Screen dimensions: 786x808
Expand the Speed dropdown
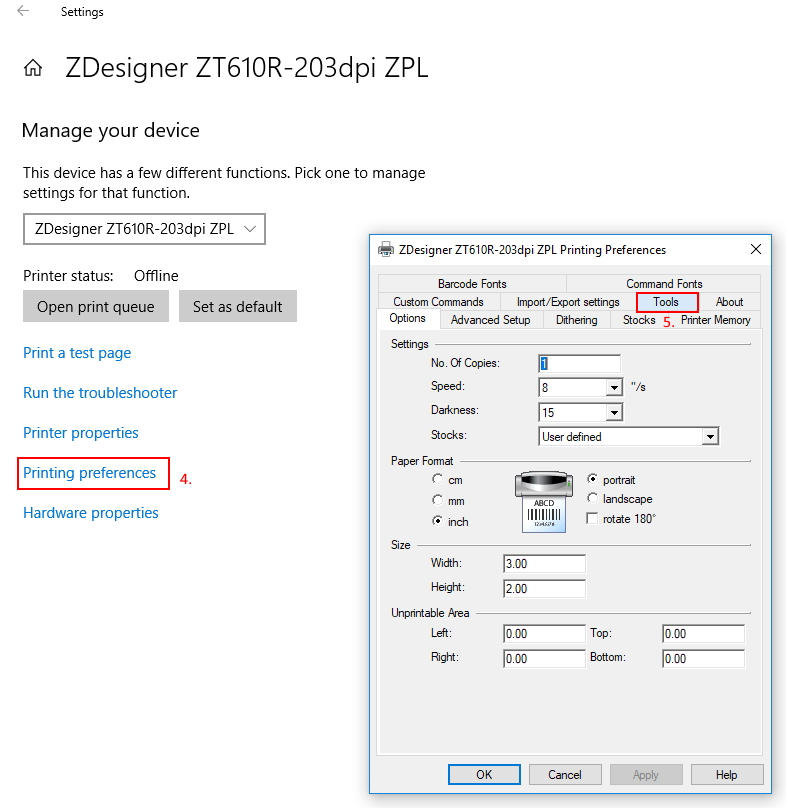tap(614, 388)
